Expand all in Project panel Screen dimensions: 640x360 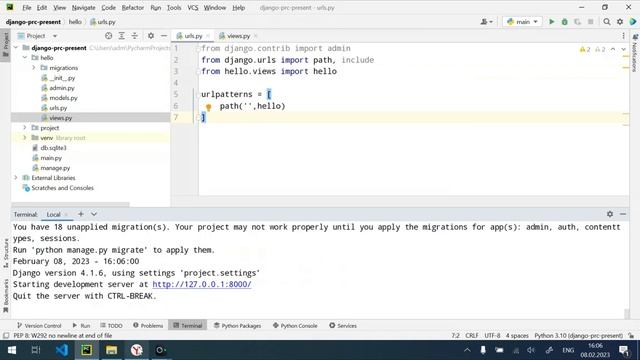pos(122,36)
